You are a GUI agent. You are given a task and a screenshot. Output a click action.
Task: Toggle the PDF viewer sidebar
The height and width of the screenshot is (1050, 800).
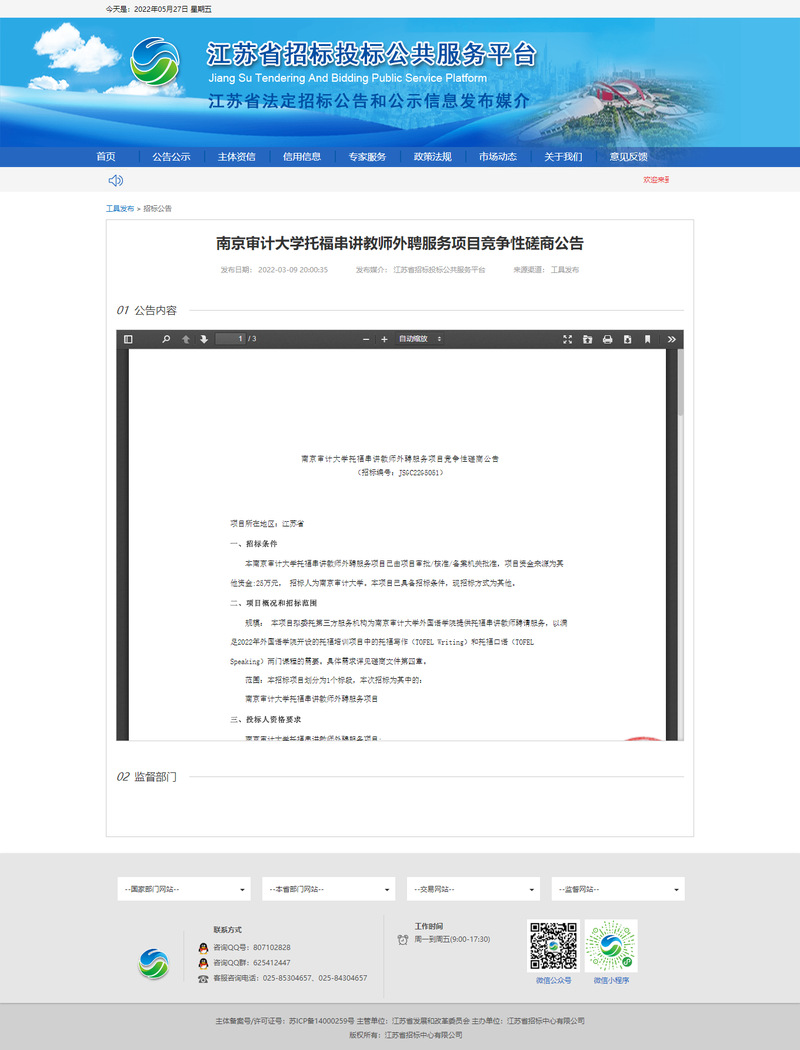point(128,339)
